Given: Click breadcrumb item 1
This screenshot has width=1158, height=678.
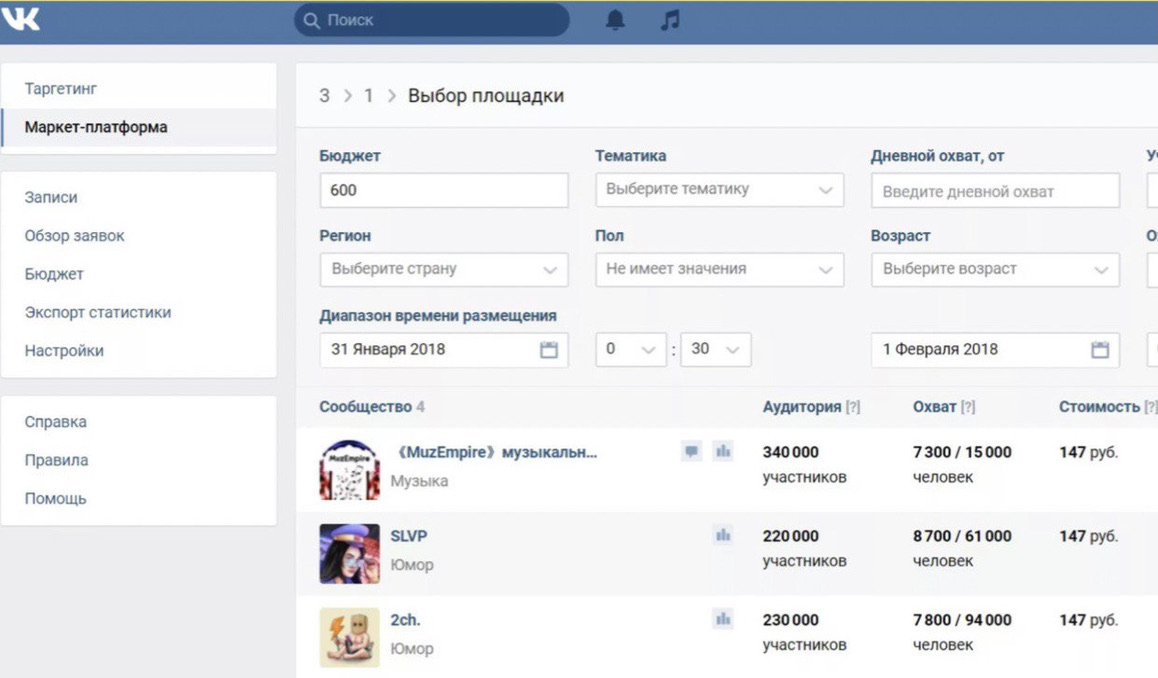Looking at the screenshot, I should coord(369,96).
